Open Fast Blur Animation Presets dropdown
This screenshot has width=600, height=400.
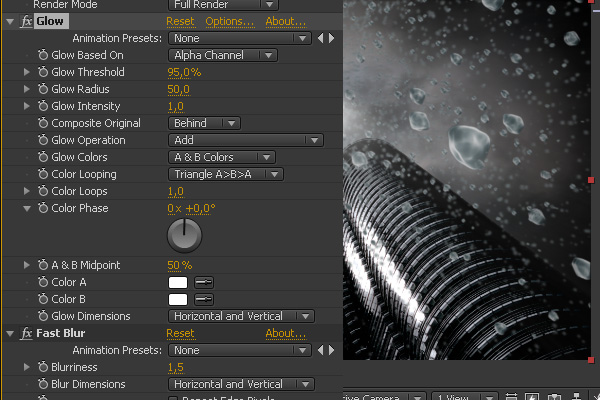pos(240,350)
